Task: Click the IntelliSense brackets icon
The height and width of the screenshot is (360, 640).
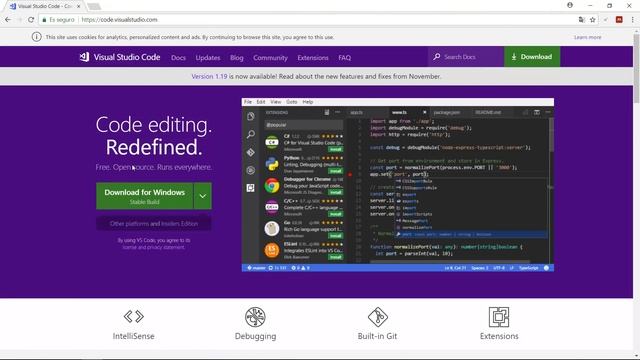Action: coord(133,316)
